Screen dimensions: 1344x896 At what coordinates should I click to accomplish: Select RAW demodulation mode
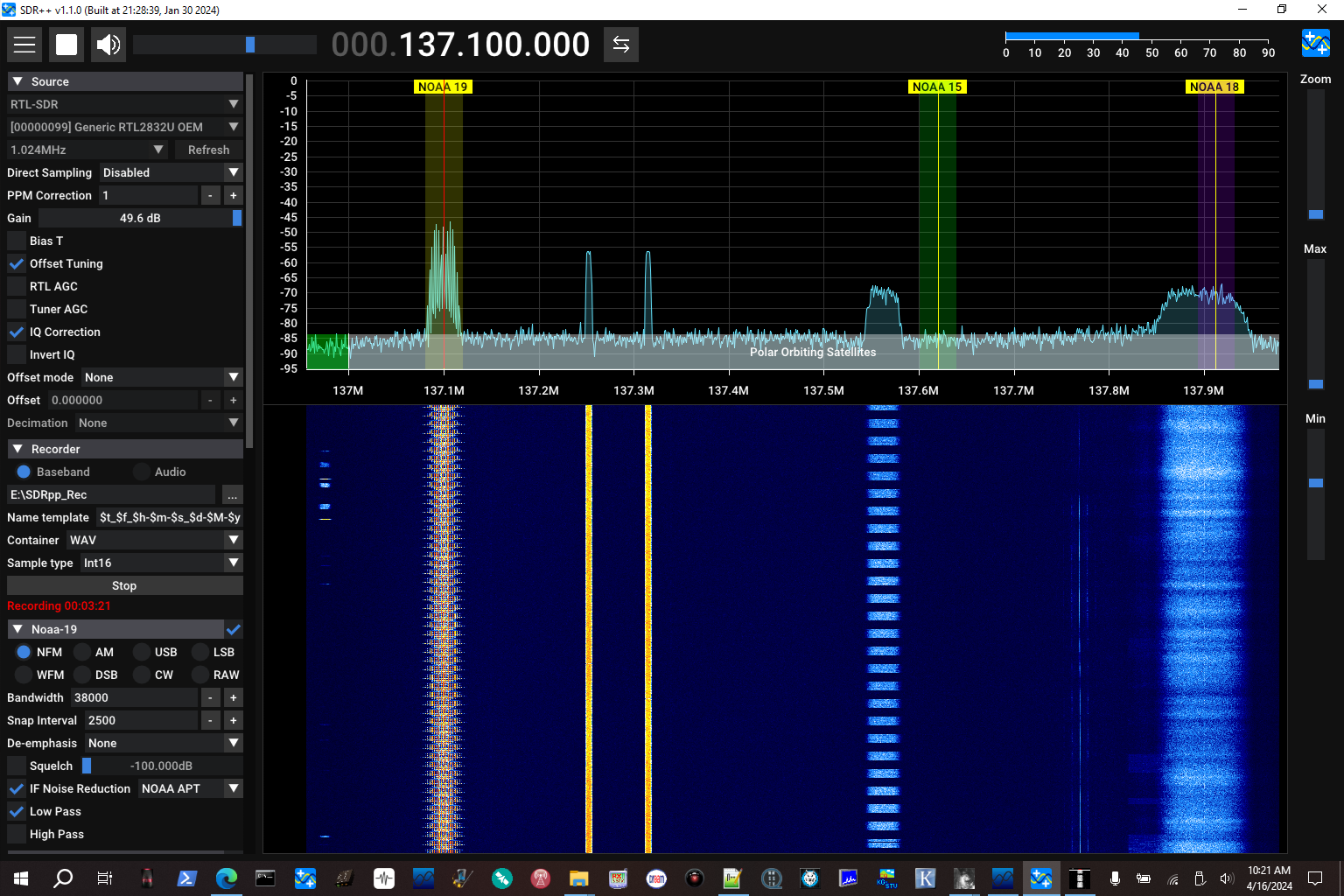point(200,675)
